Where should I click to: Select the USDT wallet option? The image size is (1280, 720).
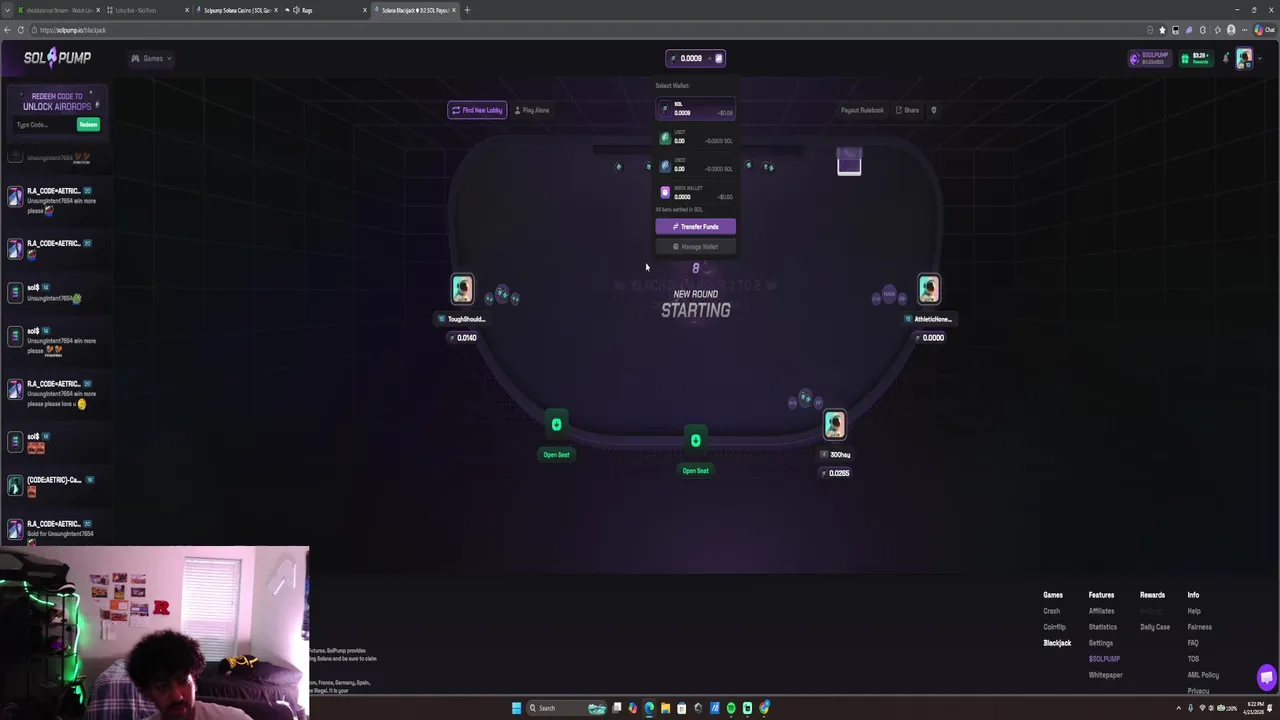[695, 137]
